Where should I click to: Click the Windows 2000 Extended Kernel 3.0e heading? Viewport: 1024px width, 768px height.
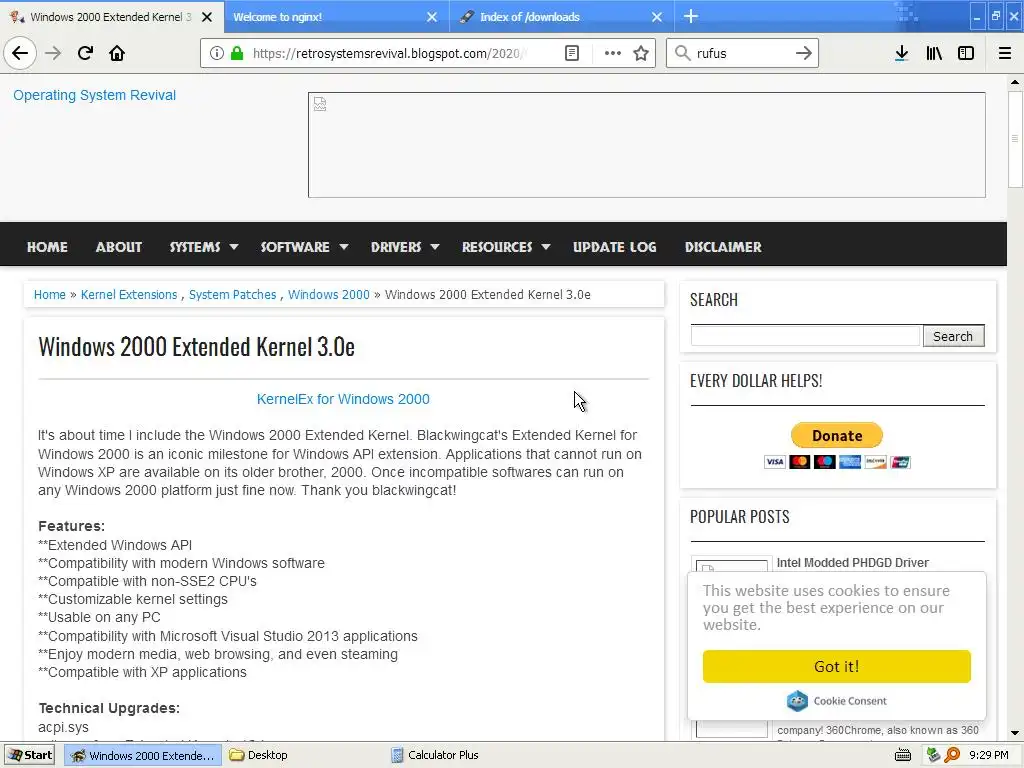pos(197,347)
